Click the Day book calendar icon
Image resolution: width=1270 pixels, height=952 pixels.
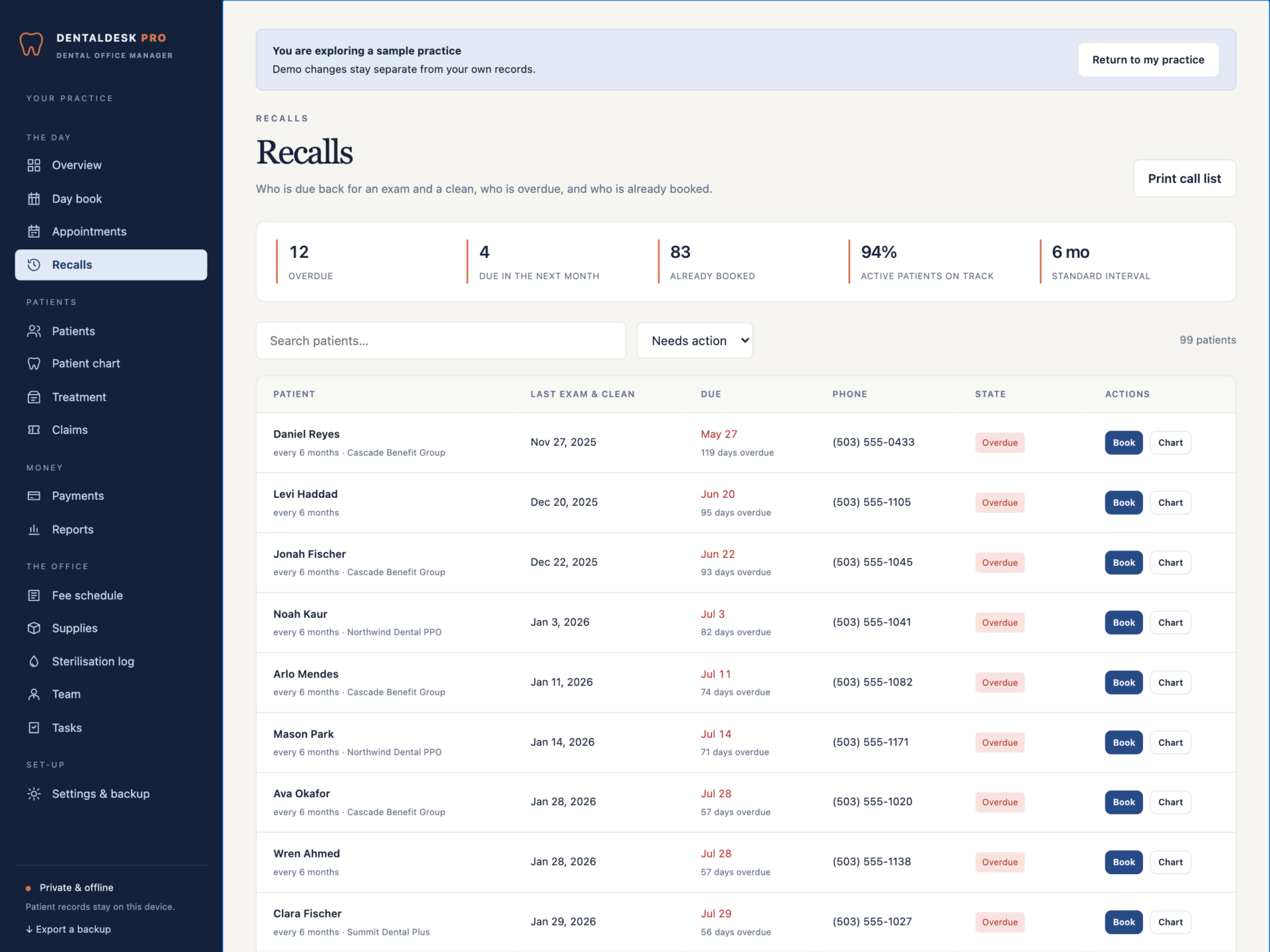tap(34, 199)
